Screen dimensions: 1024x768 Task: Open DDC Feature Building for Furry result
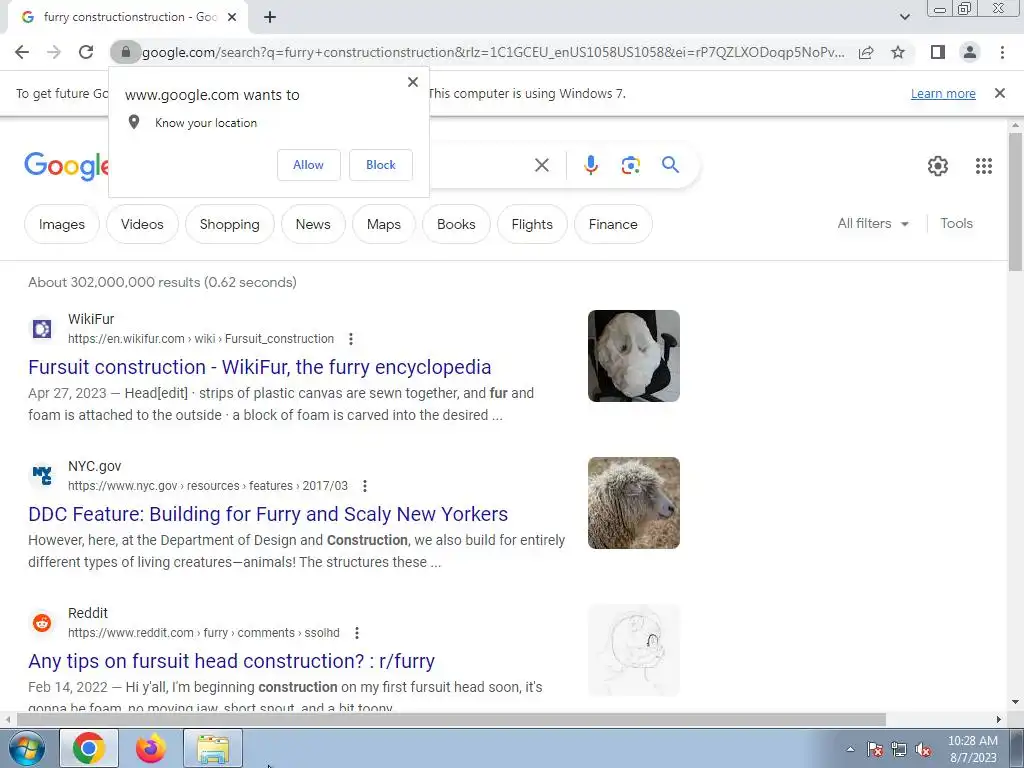[268, 514]
